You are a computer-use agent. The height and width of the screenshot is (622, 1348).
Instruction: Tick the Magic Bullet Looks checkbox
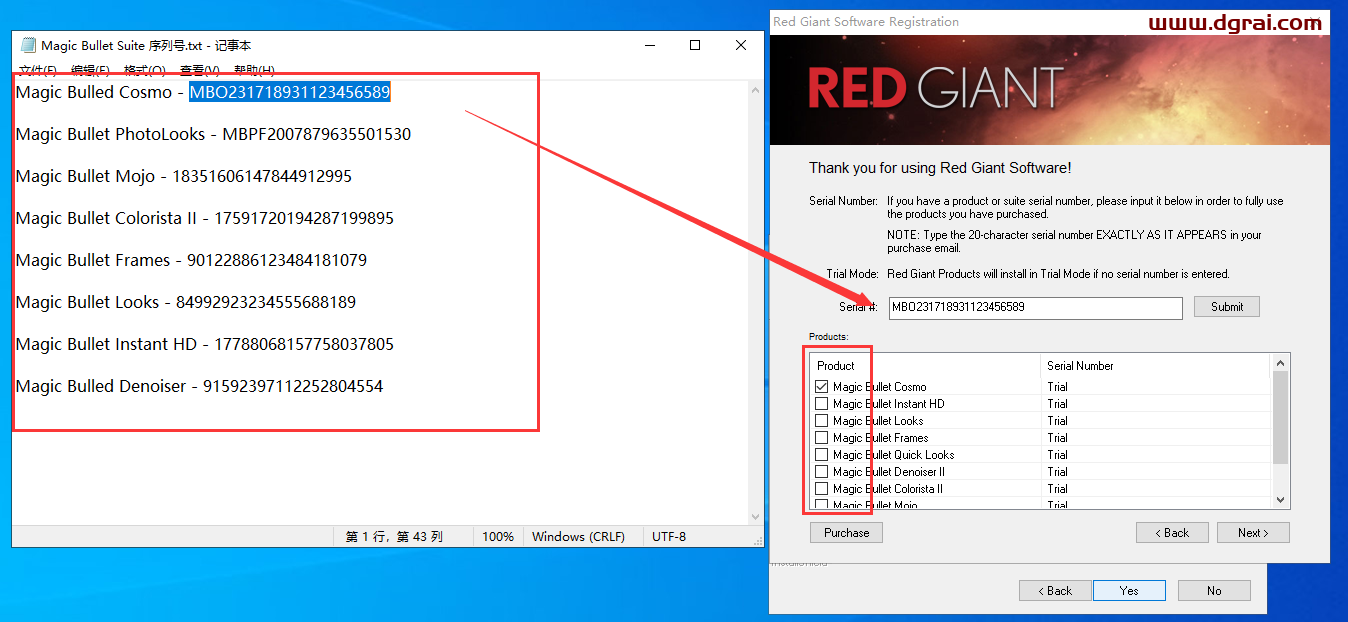(x=822, y=421)
